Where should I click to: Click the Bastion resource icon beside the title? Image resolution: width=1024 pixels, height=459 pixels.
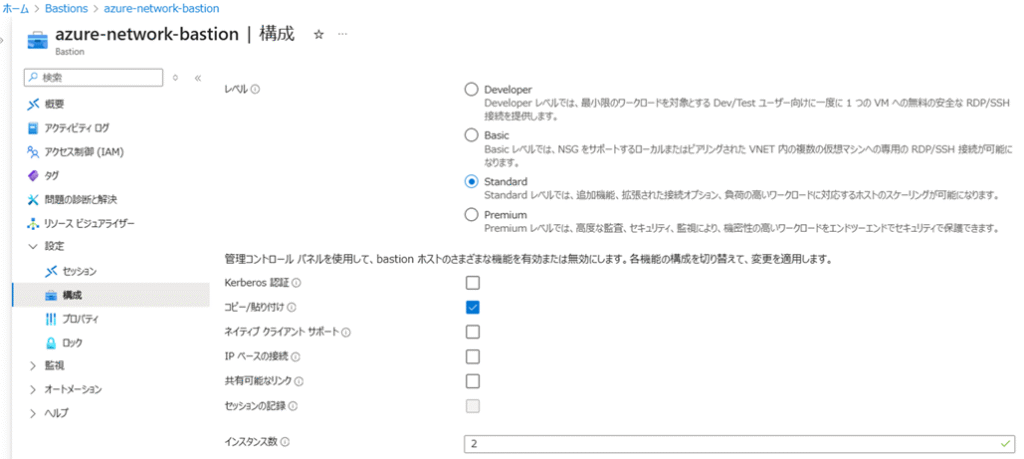pyautogui.click(x=37, y=40)
